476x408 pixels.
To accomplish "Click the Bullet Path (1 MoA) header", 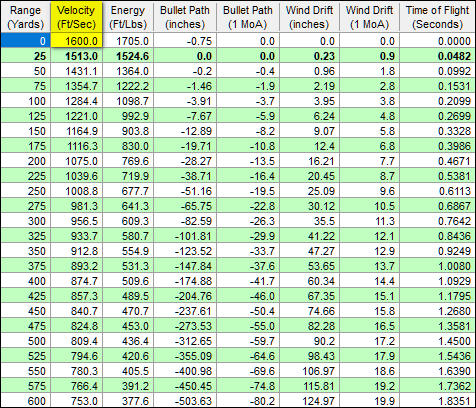I will coord(248,17).
